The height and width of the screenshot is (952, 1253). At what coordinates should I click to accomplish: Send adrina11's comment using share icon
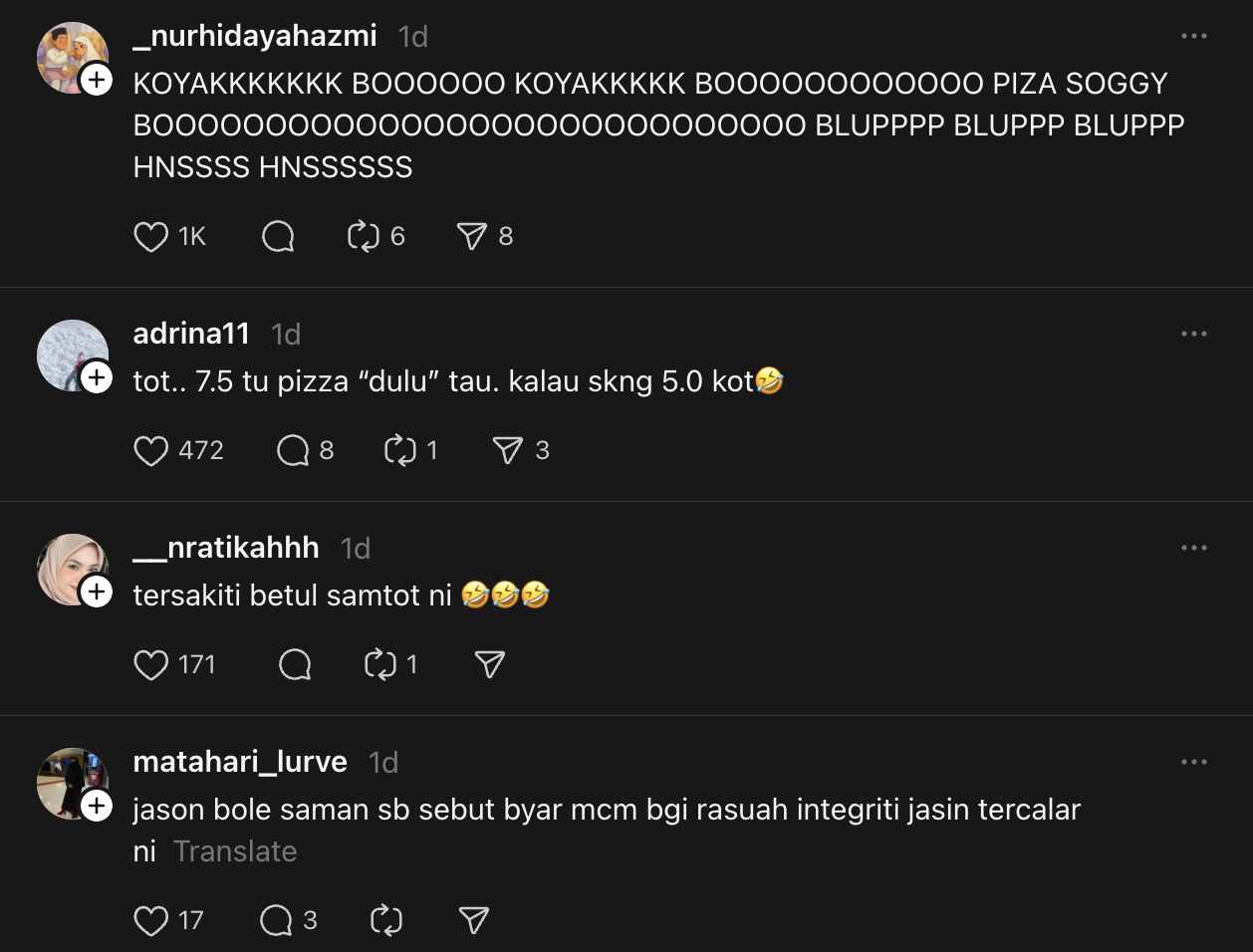click(507, 451)
